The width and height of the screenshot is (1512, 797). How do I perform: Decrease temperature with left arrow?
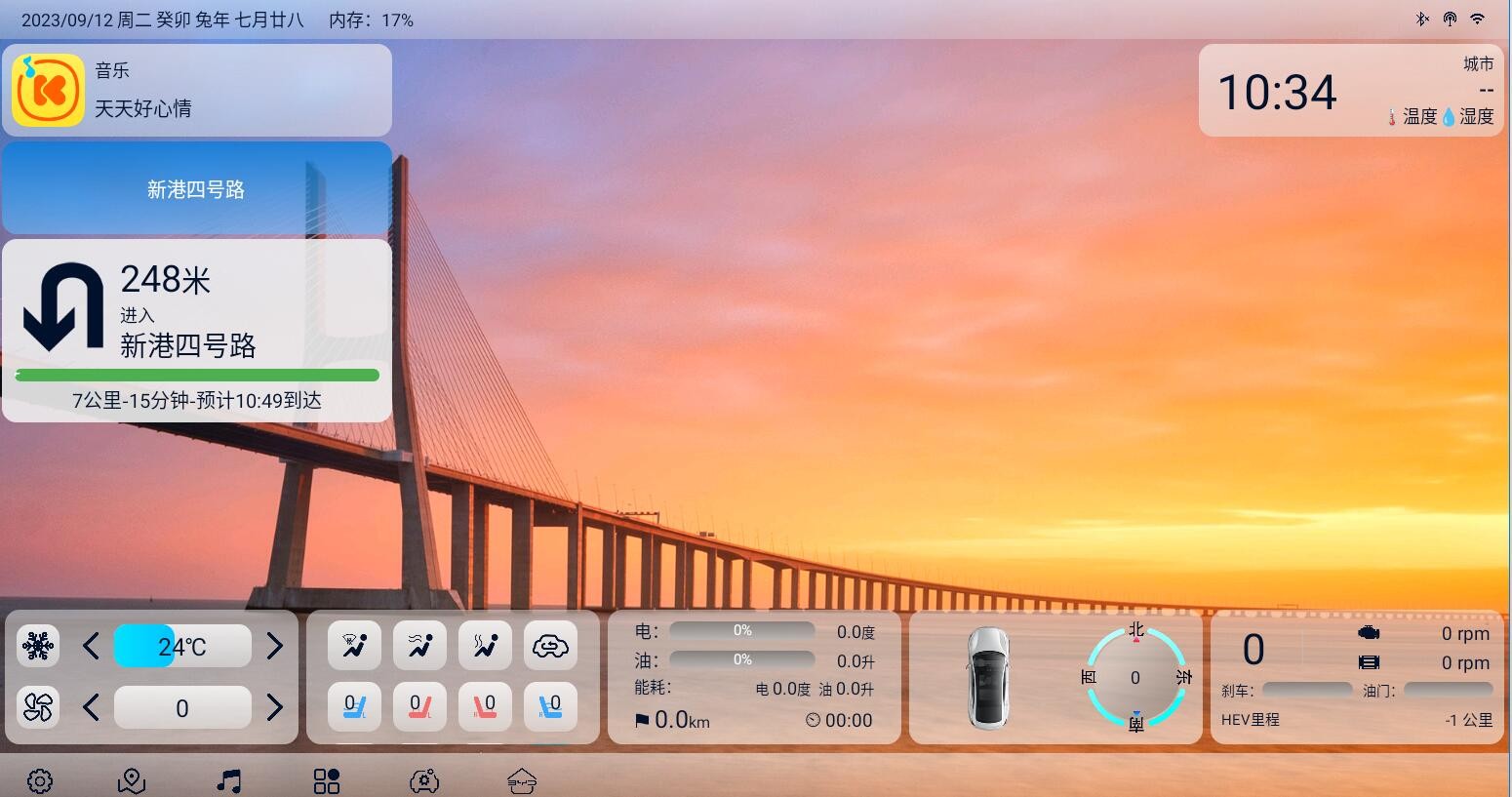[91, 646]
